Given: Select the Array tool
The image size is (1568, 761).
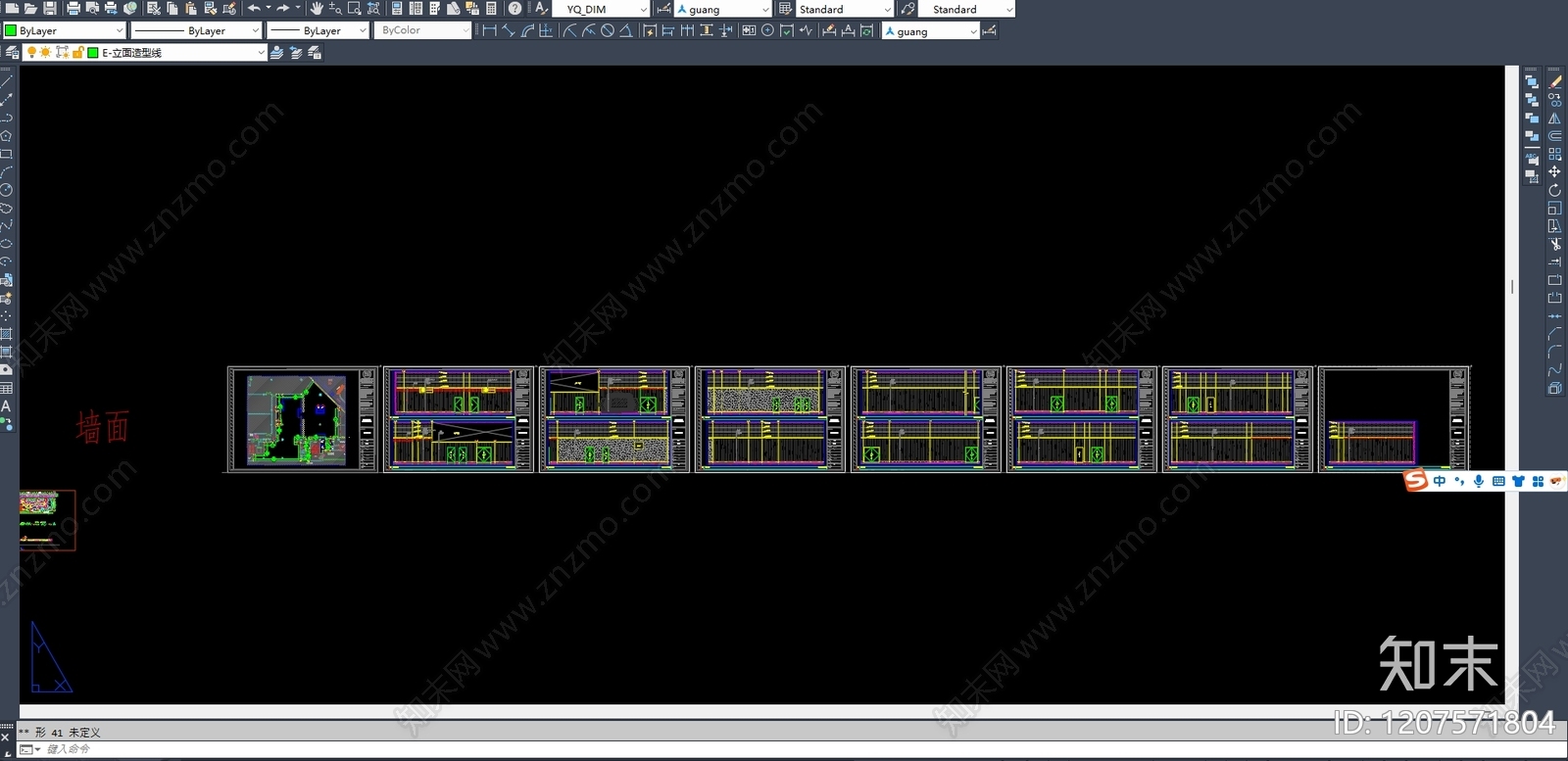Looking at the screenshot, I should tap(1555, 154).
